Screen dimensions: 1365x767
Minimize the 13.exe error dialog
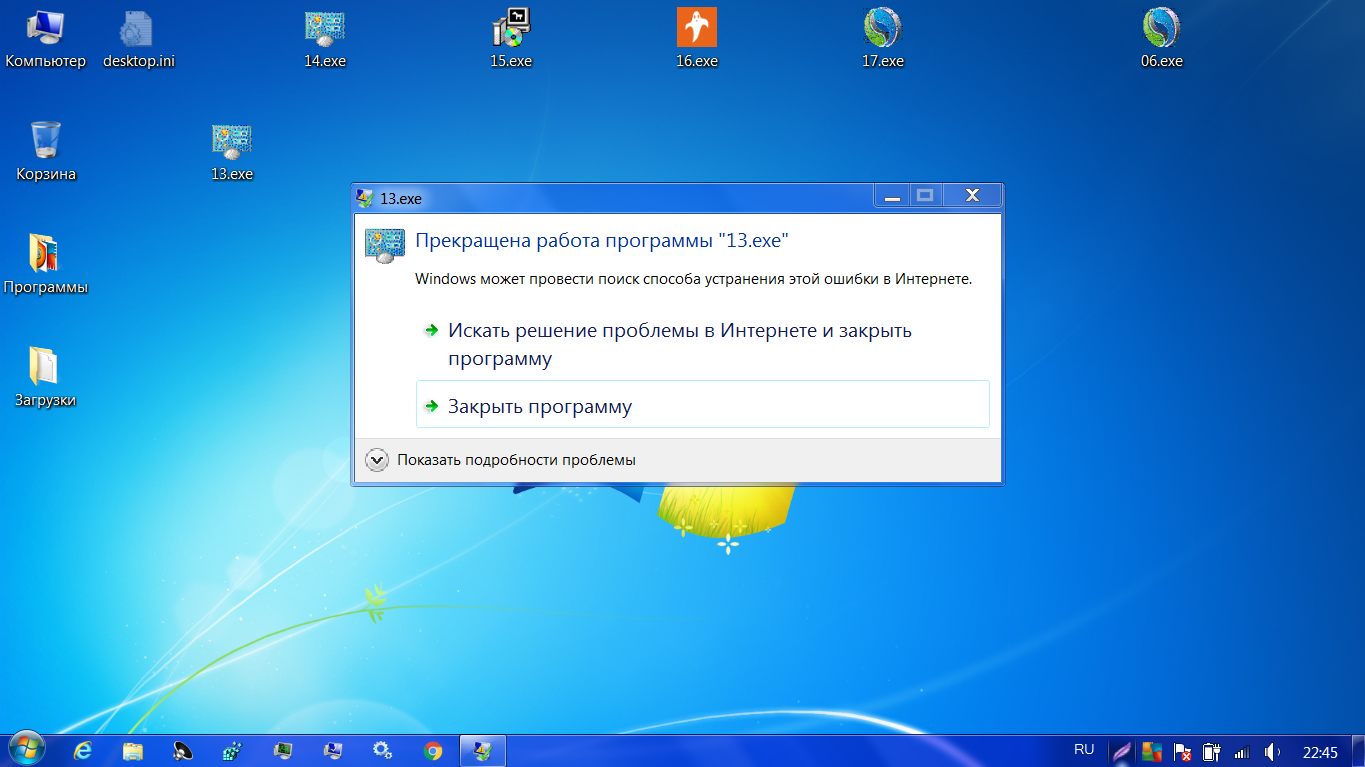(x=892, y=195)
